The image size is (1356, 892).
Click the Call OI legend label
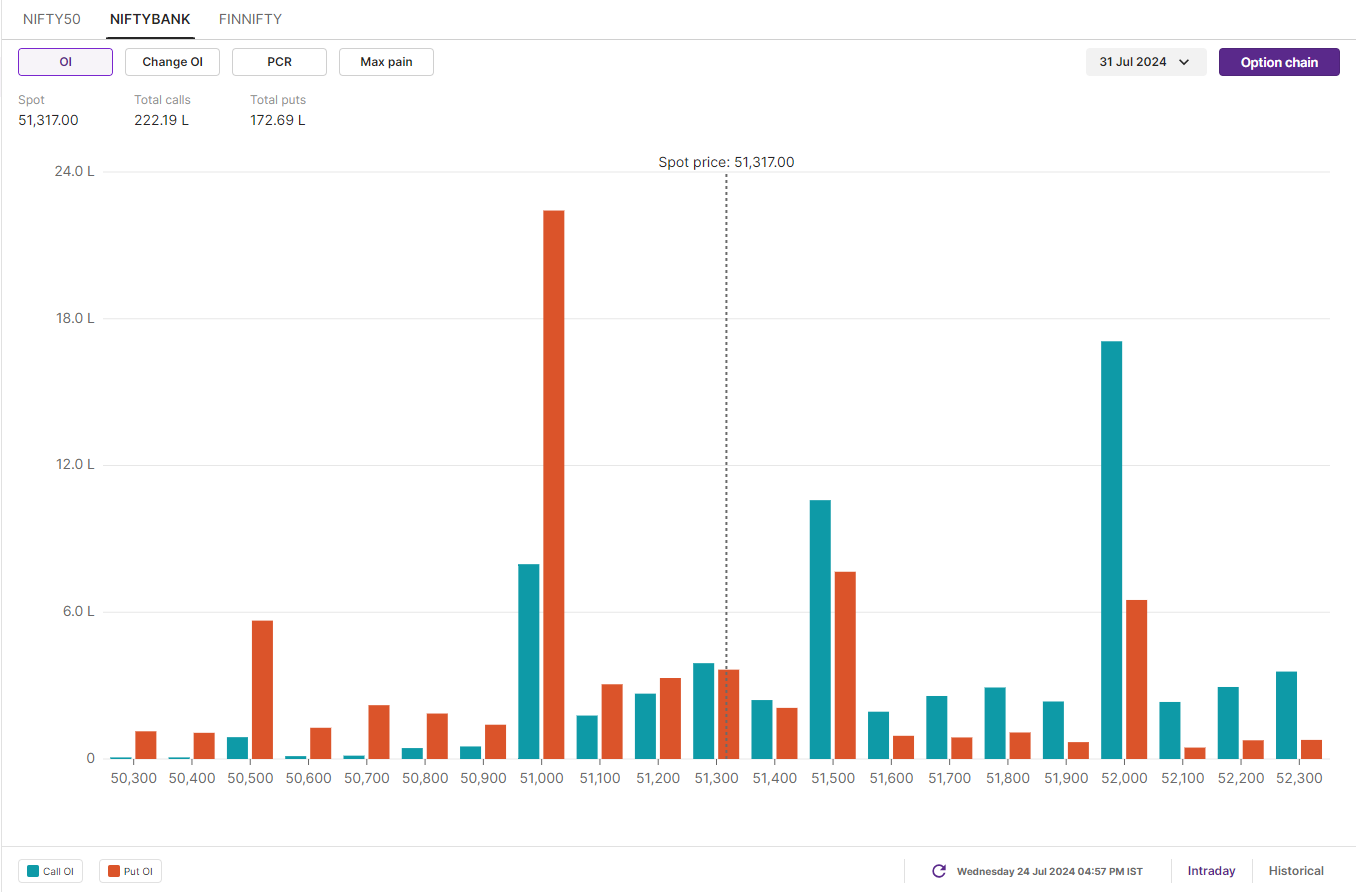click(58, 872)
